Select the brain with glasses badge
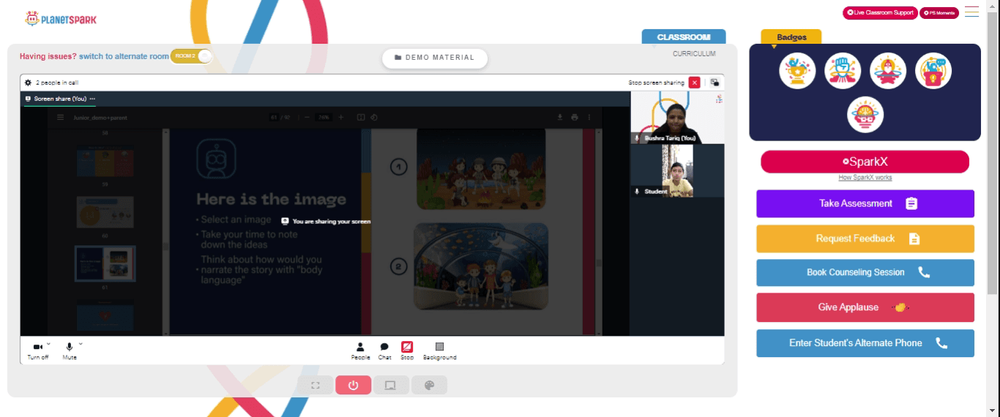The image size is (1000, 417). pyautogui.click(x=865, y=115)
